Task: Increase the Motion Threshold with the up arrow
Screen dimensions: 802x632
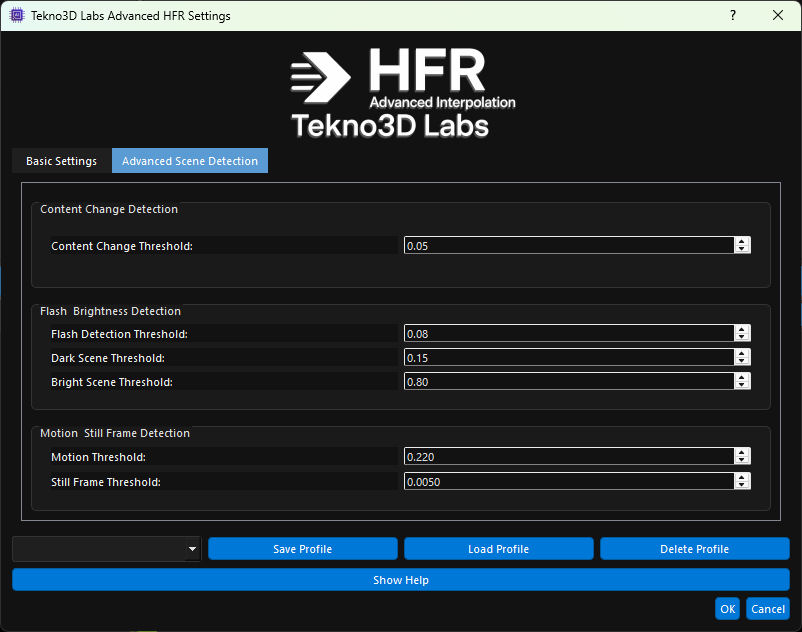Action: click(742, 453)
